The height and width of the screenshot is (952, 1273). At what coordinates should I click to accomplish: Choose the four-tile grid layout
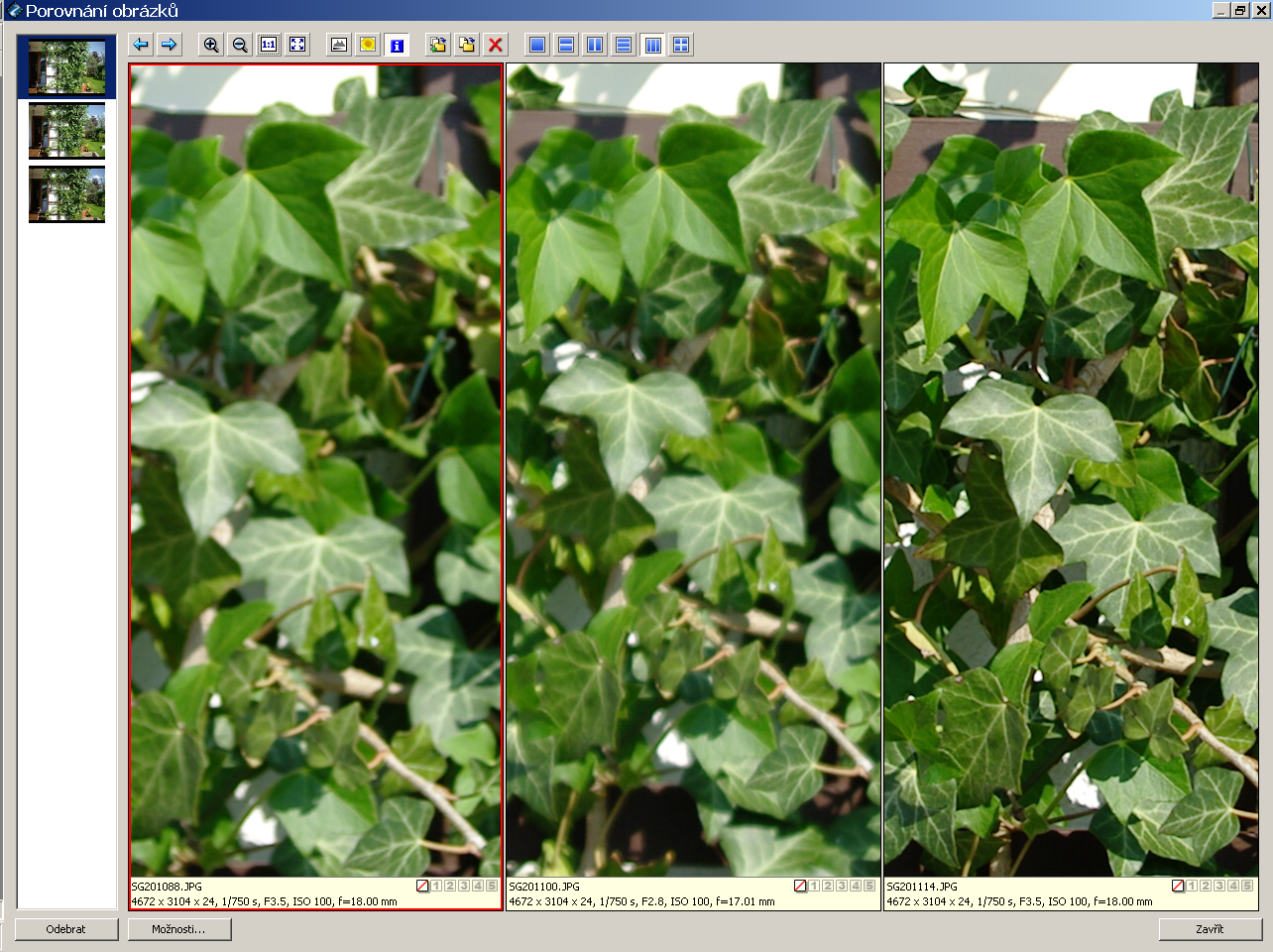pyautogui.click(x=681, y=45)
